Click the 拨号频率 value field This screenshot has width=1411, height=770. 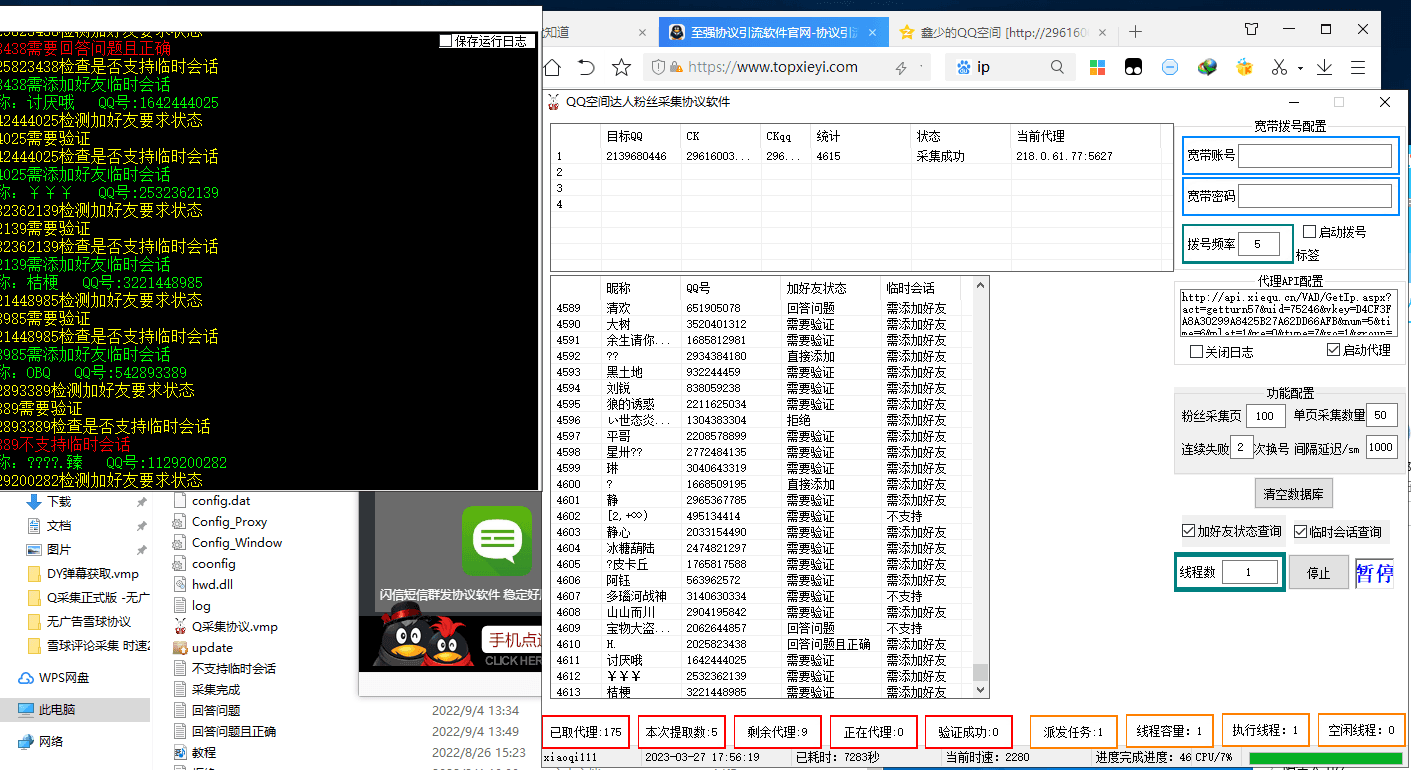click(1258, 244)
